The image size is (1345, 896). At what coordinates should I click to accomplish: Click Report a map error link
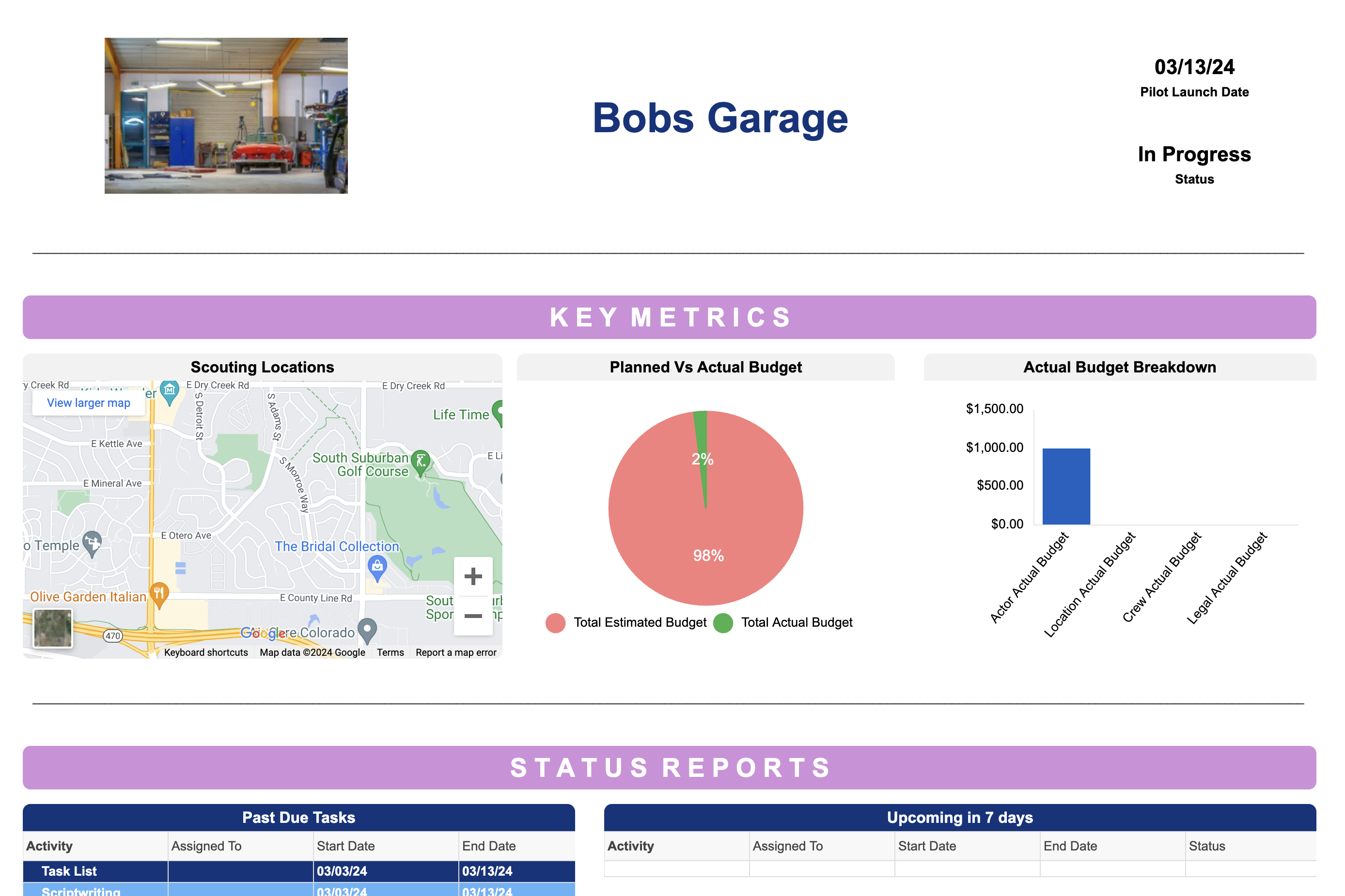point(455,652)
